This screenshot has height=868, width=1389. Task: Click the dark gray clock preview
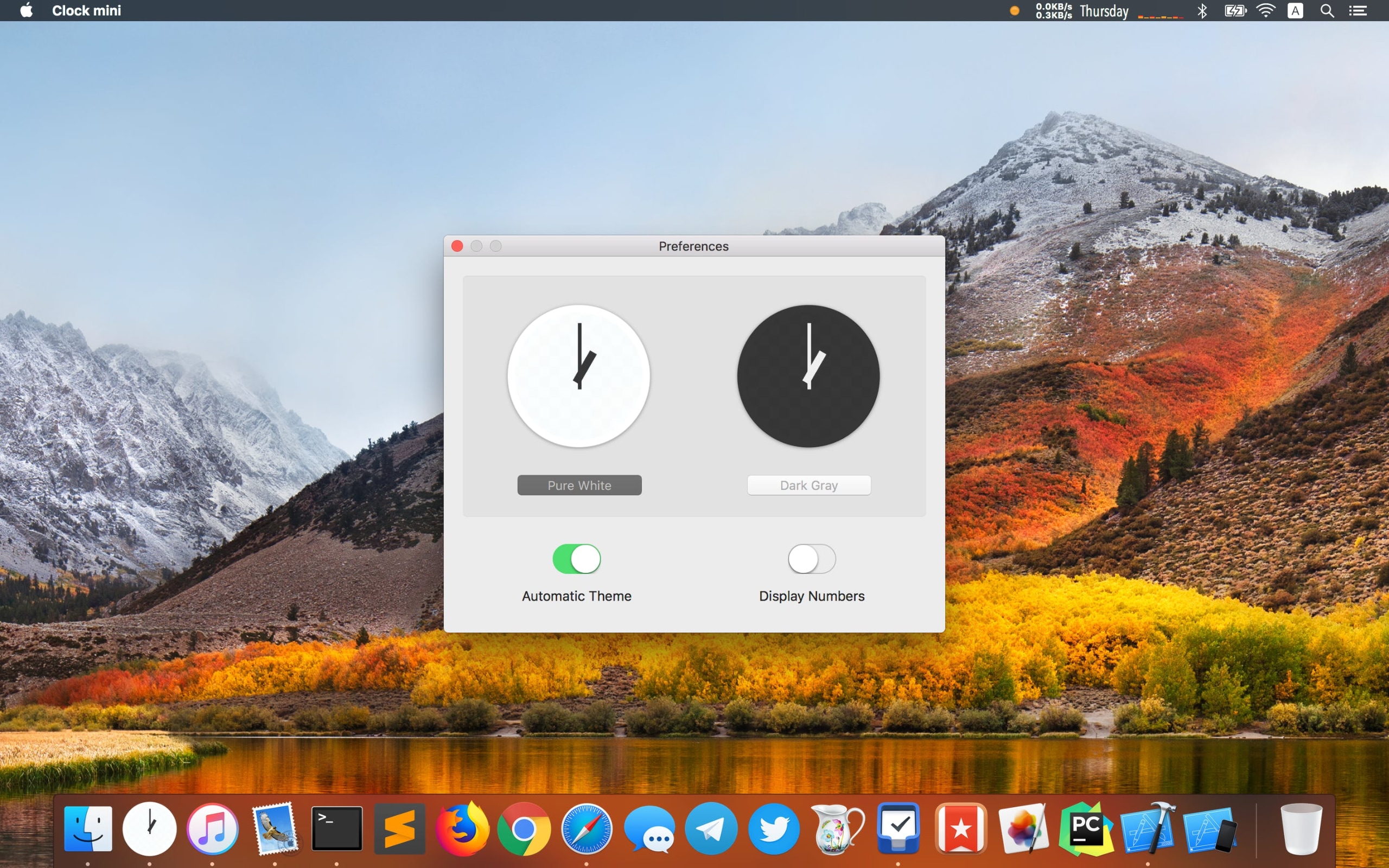(808, 376)
